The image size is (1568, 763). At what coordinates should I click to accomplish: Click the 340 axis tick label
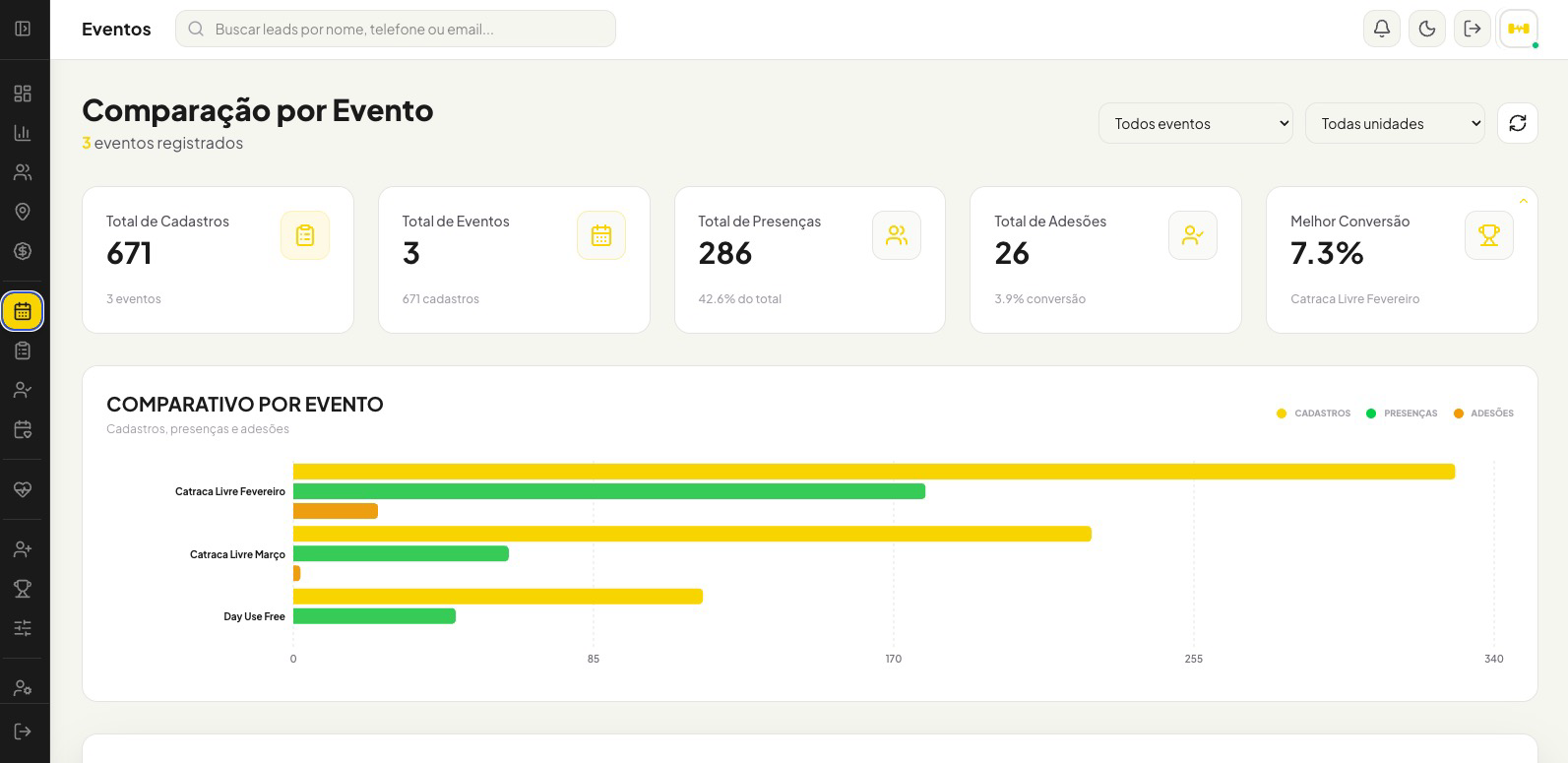(x=1493, y=659)
